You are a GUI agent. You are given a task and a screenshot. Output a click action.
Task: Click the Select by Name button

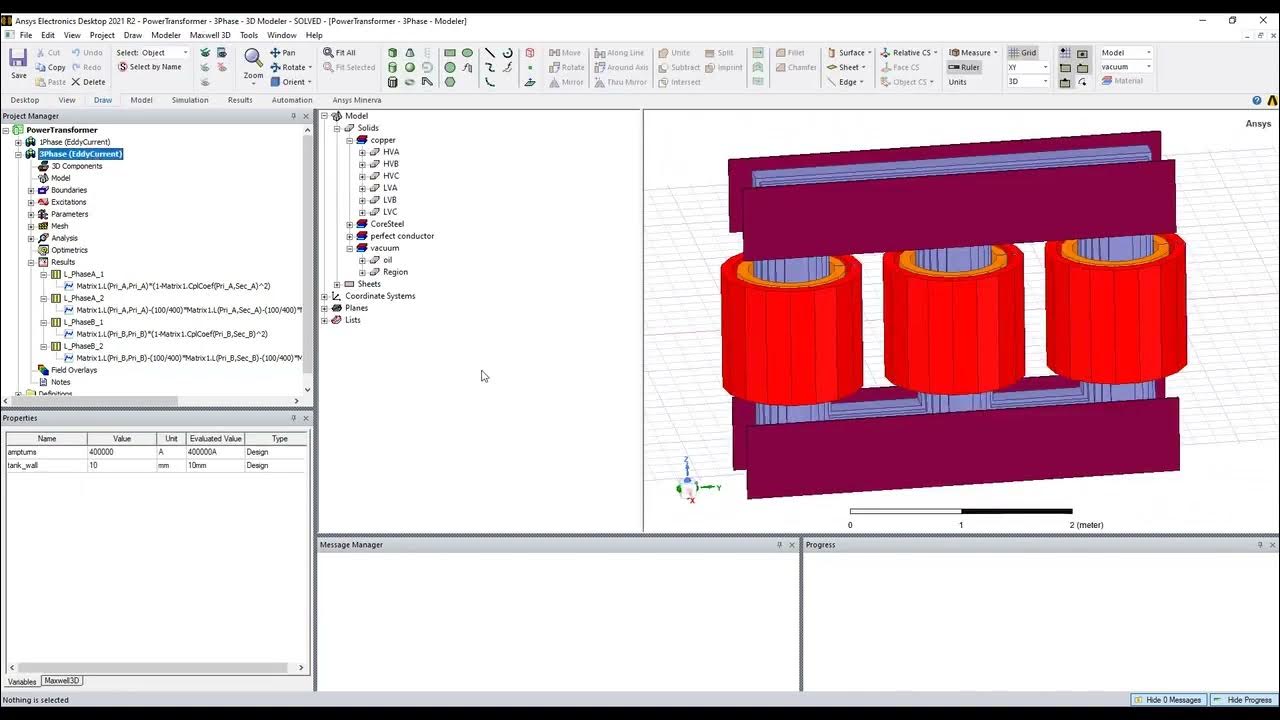(150, 67)
